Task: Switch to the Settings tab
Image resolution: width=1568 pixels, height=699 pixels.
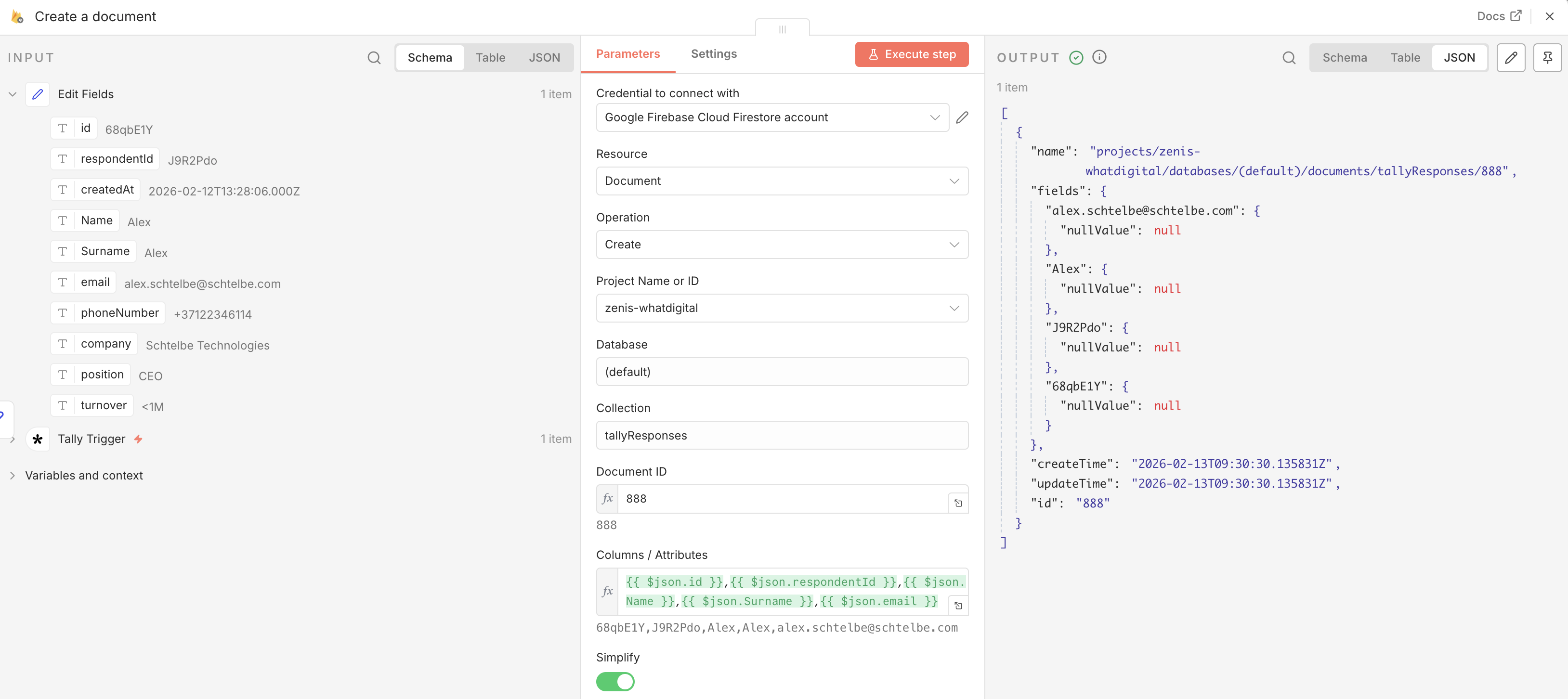Action: click(713, 54)
